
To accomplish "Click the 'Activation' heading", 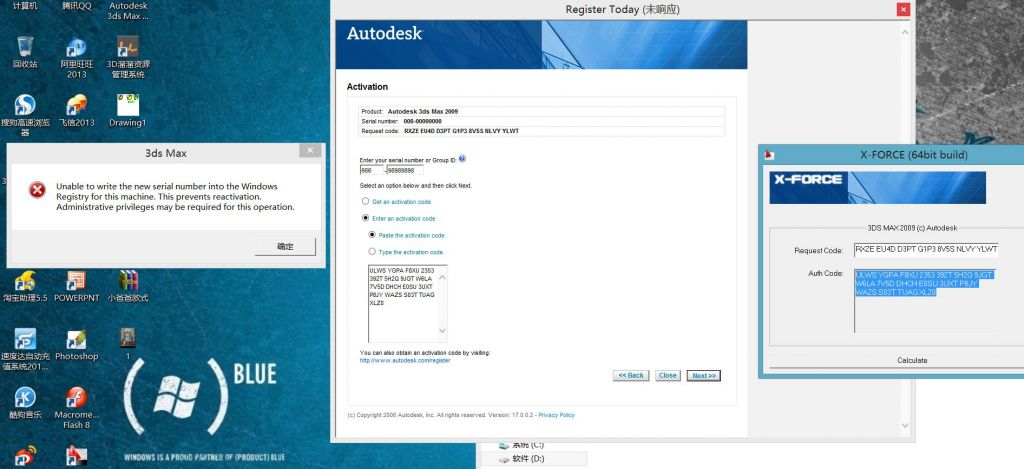I will click(x=367, y=87).
